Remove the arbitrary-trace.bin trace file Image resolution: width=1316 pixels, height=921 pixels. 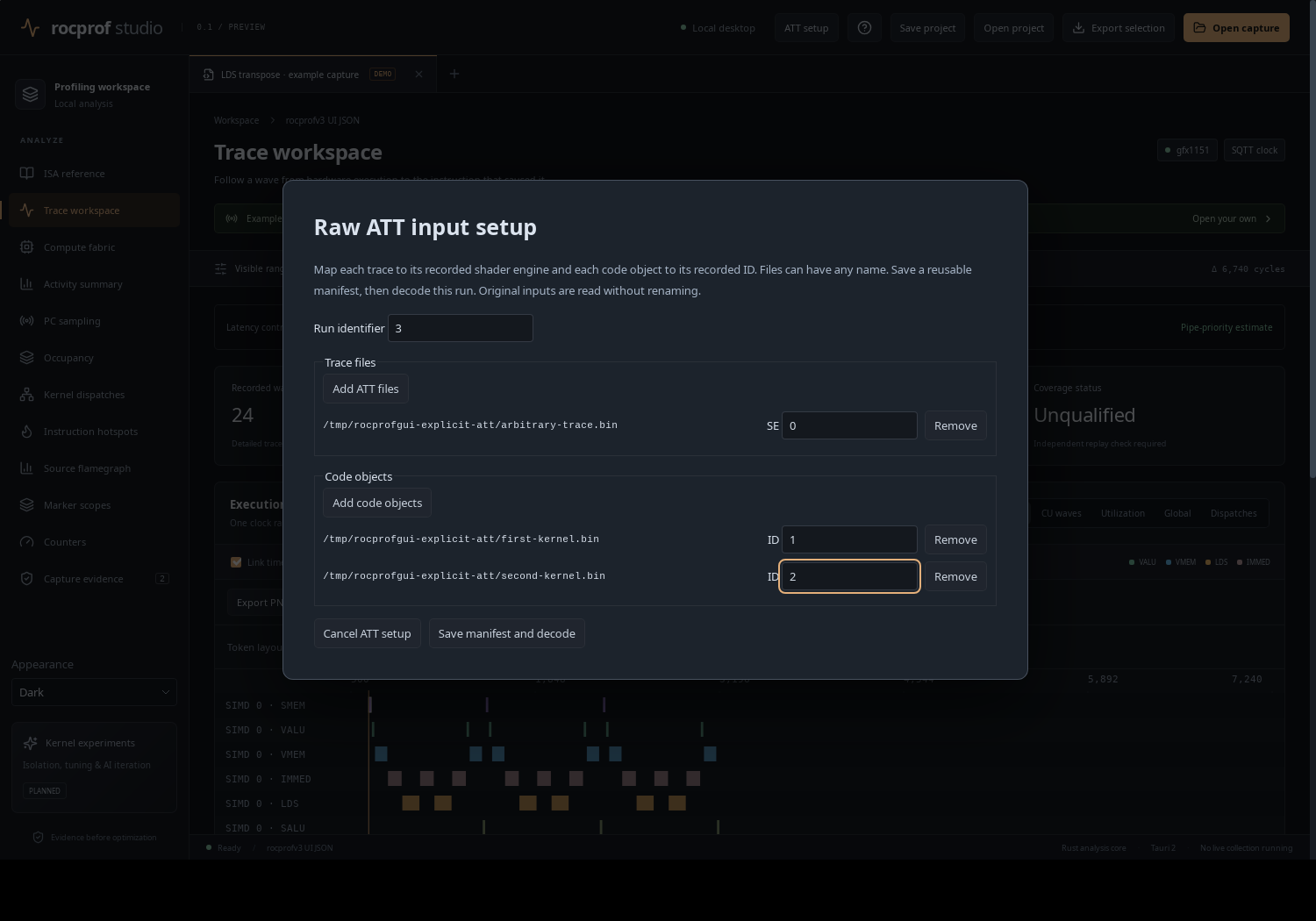[x=955, y=425]
